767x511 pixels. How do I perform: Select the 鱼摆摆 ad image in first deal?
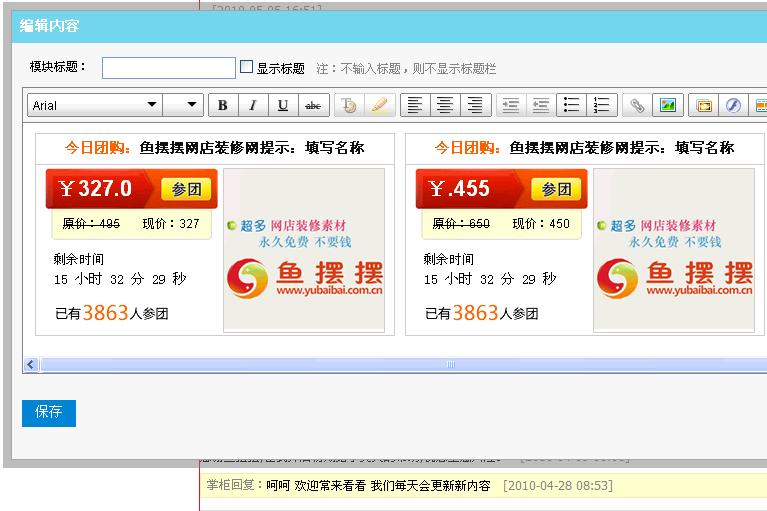pos(304,250)
